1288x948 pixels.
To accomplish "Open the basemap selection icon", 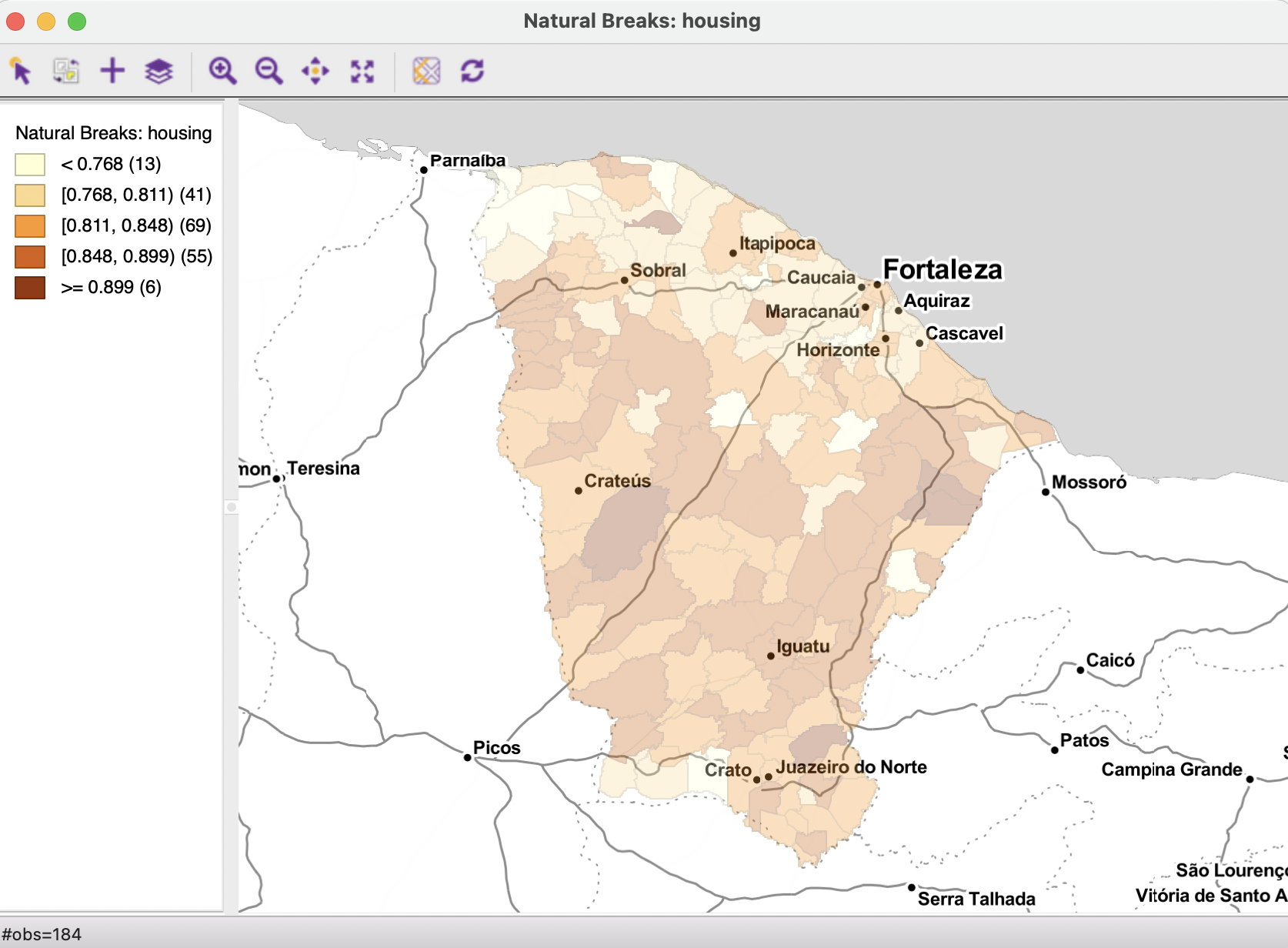I will [x=426, y=71].
